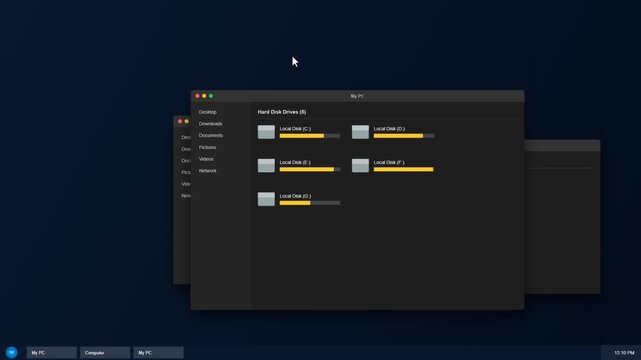Switch to the first My PC taskbar button

tap(52, 353)
